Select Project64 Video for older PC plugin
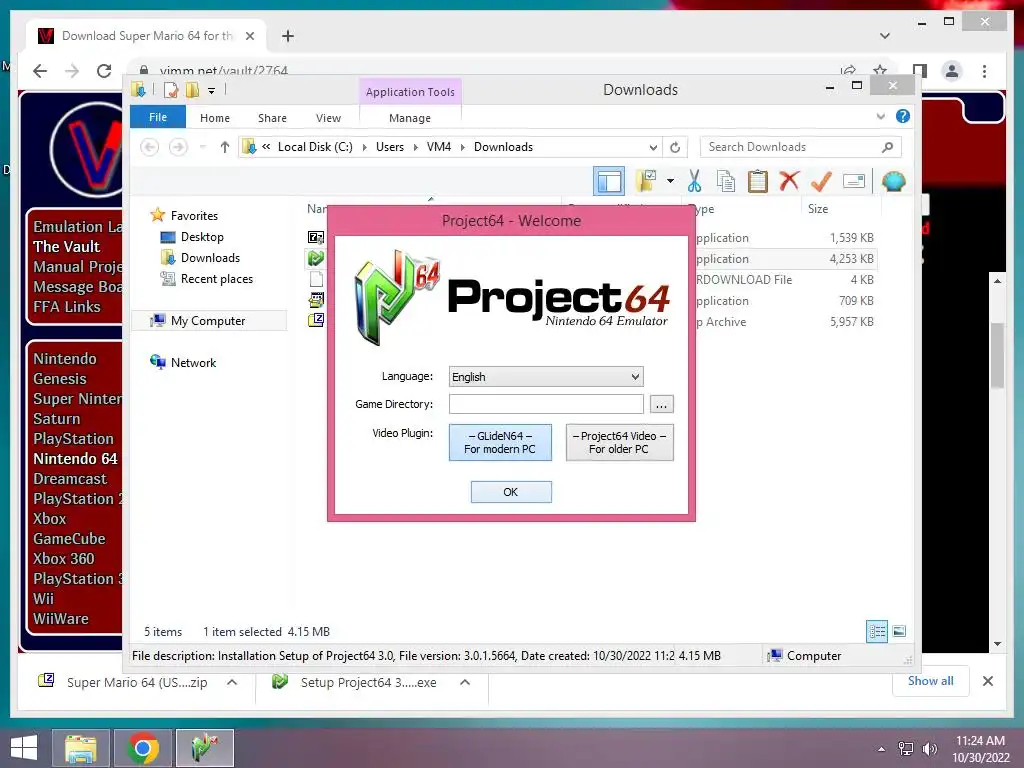Viewport: 1024px width, 768px height. tap(619, 442)
